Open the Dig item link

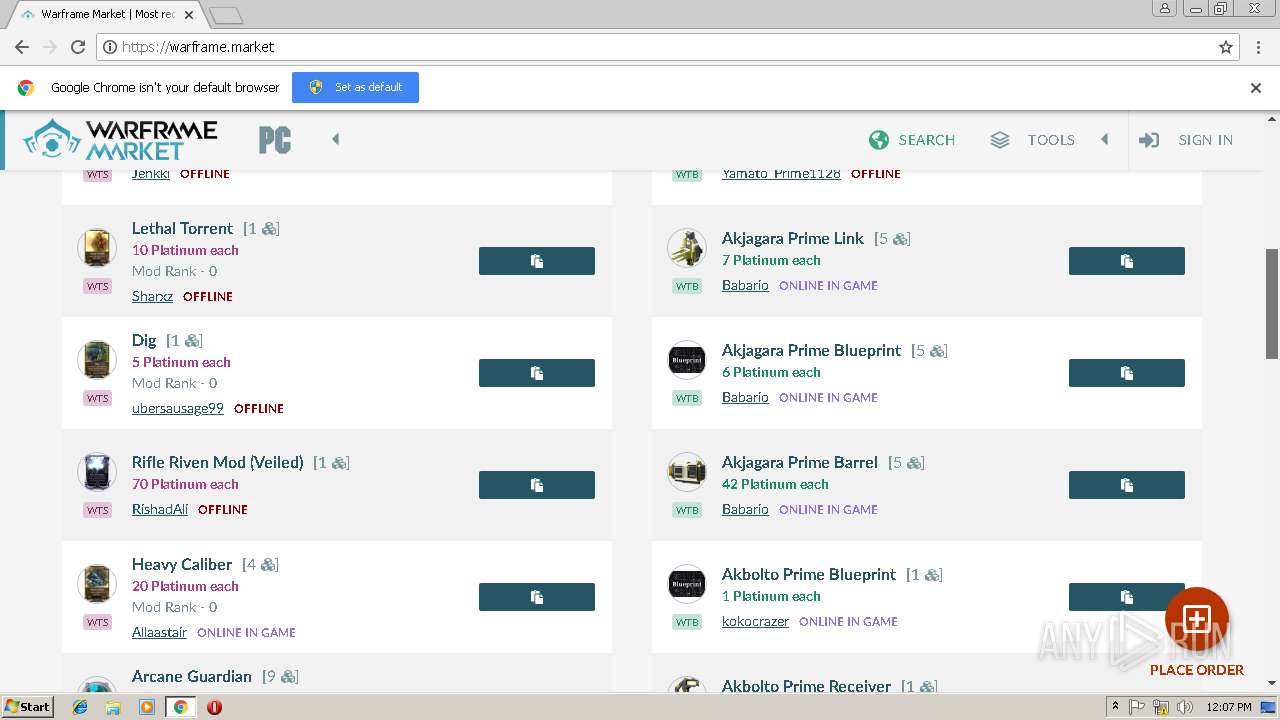click(144, 340)
